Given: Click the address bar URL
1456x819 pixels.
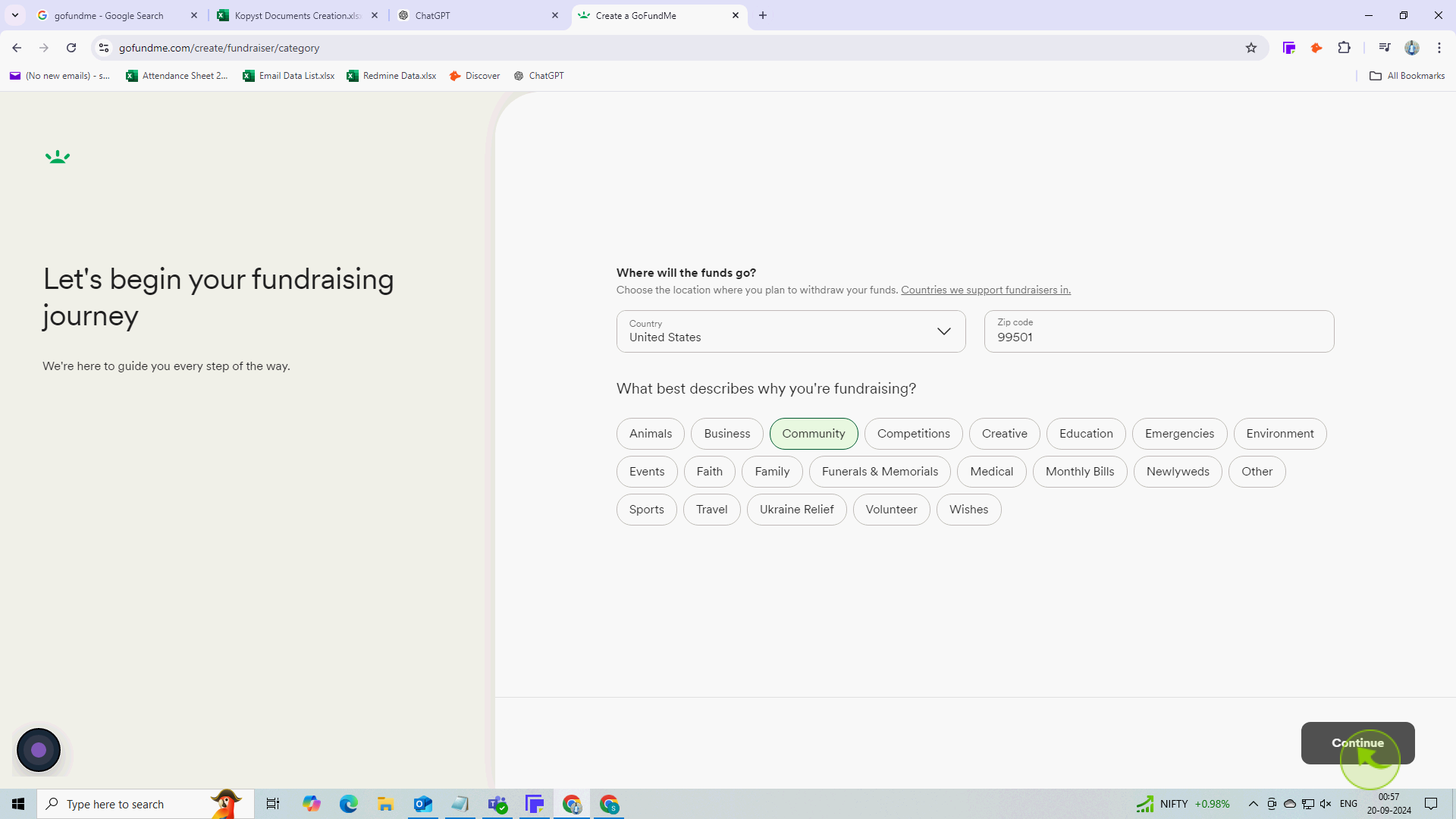Looking at the screenshot, I should coord(219,48).
